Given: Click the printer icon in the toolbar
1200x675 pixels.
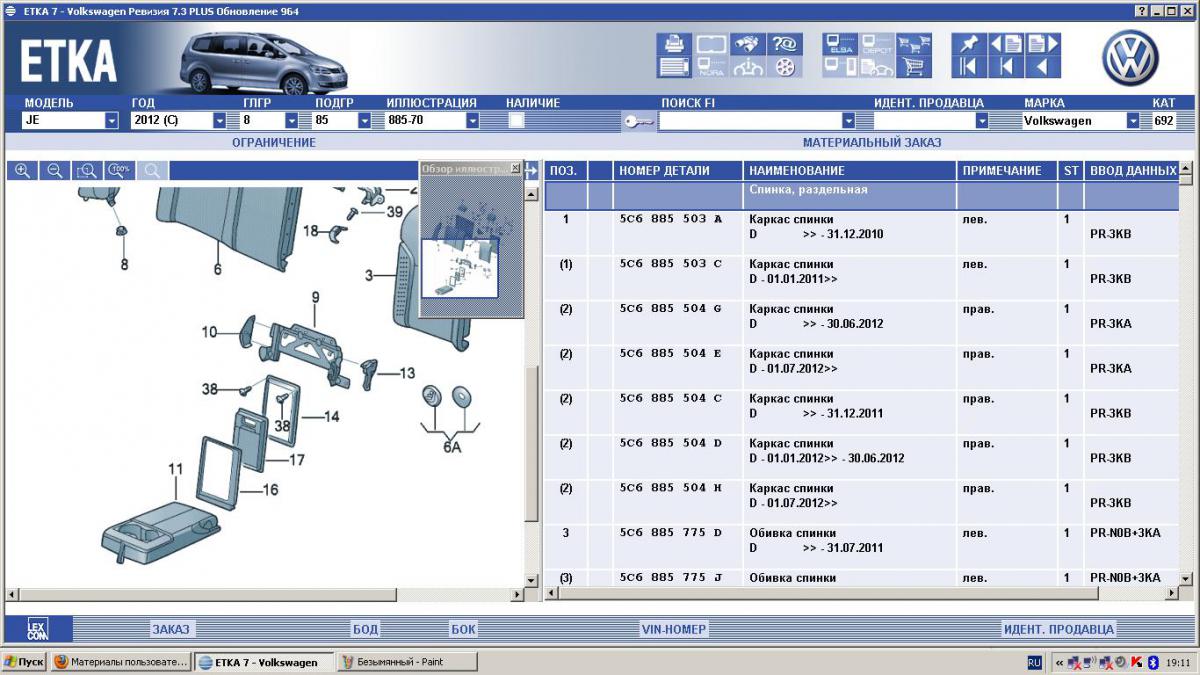Looking at the screenshot, I should [x=674, y=44].
